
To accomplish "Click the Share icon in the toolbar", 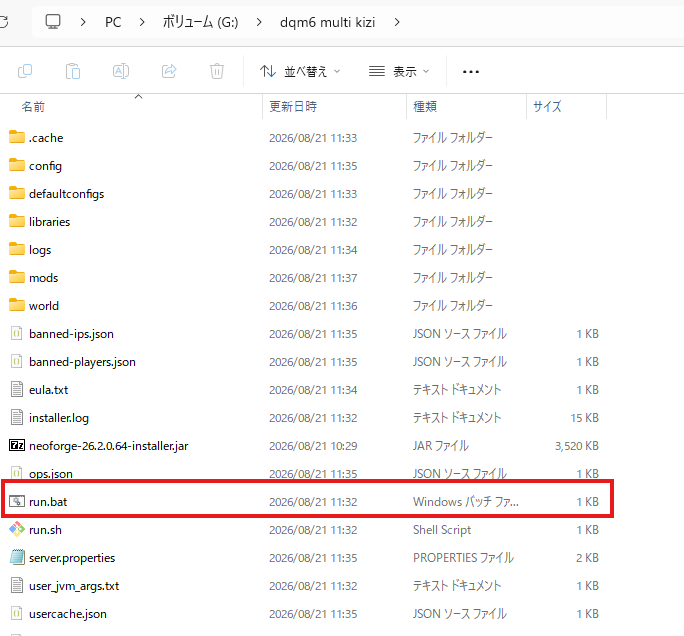I will point(169,71).
